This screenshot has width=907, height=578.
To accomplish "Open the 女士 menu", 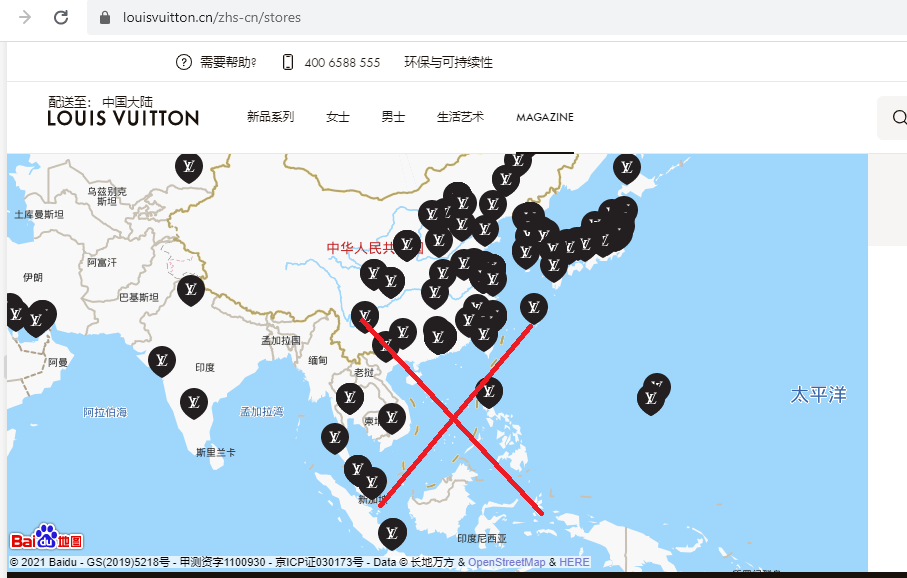I will [x=338, y=117].
